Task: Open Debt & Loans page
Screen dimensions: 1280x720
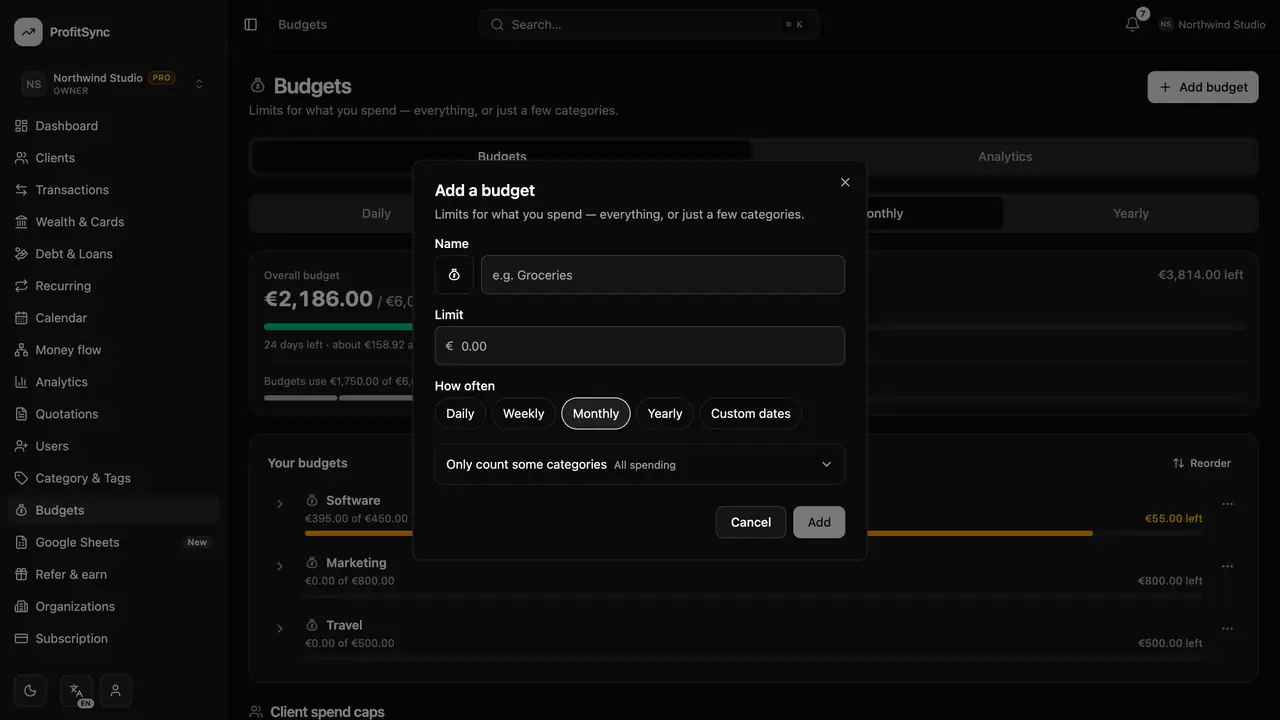Action: click(x=113, y=254)
